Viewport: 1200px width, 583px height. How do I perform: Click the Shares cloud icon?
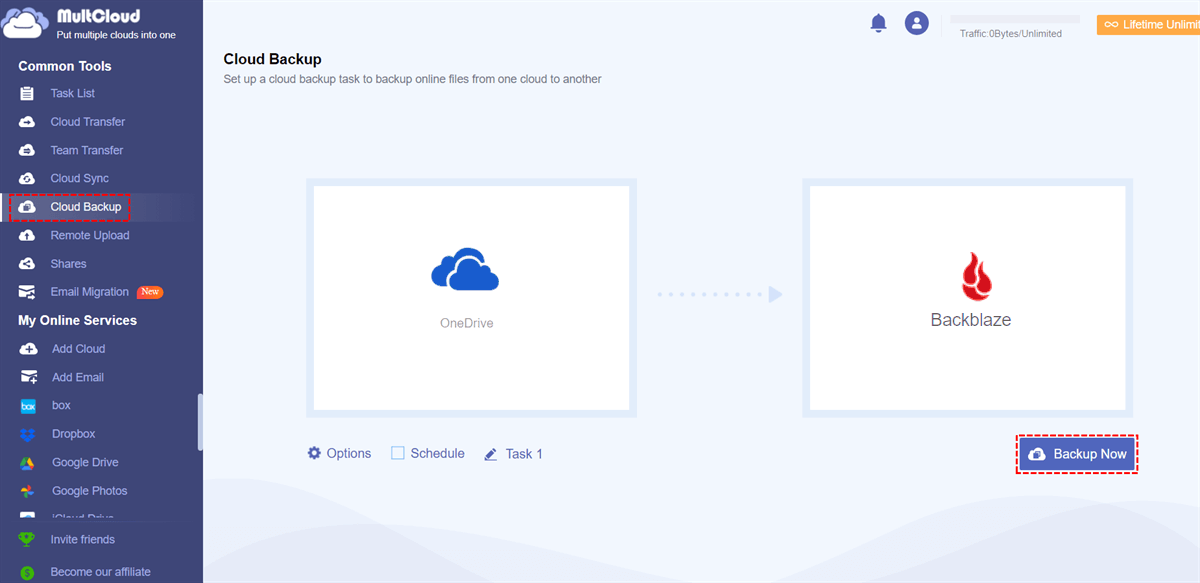coord(28,264)
